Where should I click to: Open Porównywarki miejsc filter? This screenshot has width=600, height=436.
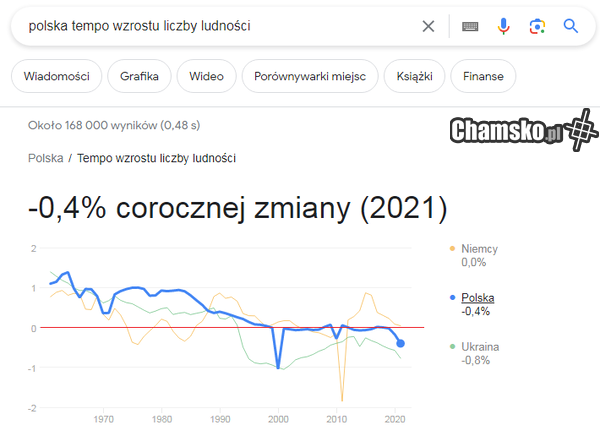tap(310, 75)
